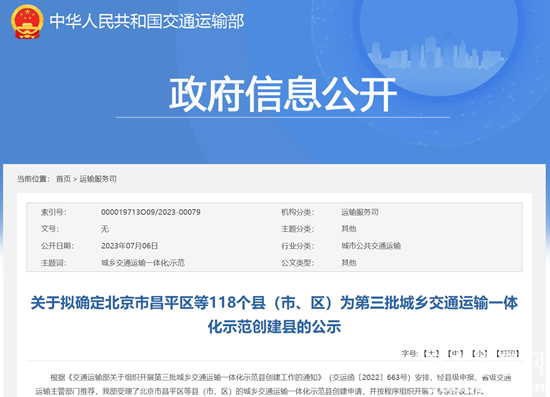The image size is (550, 397).
Task: Click the 机构分类 value 运输服务司
Action: click(x=360, y=212)
